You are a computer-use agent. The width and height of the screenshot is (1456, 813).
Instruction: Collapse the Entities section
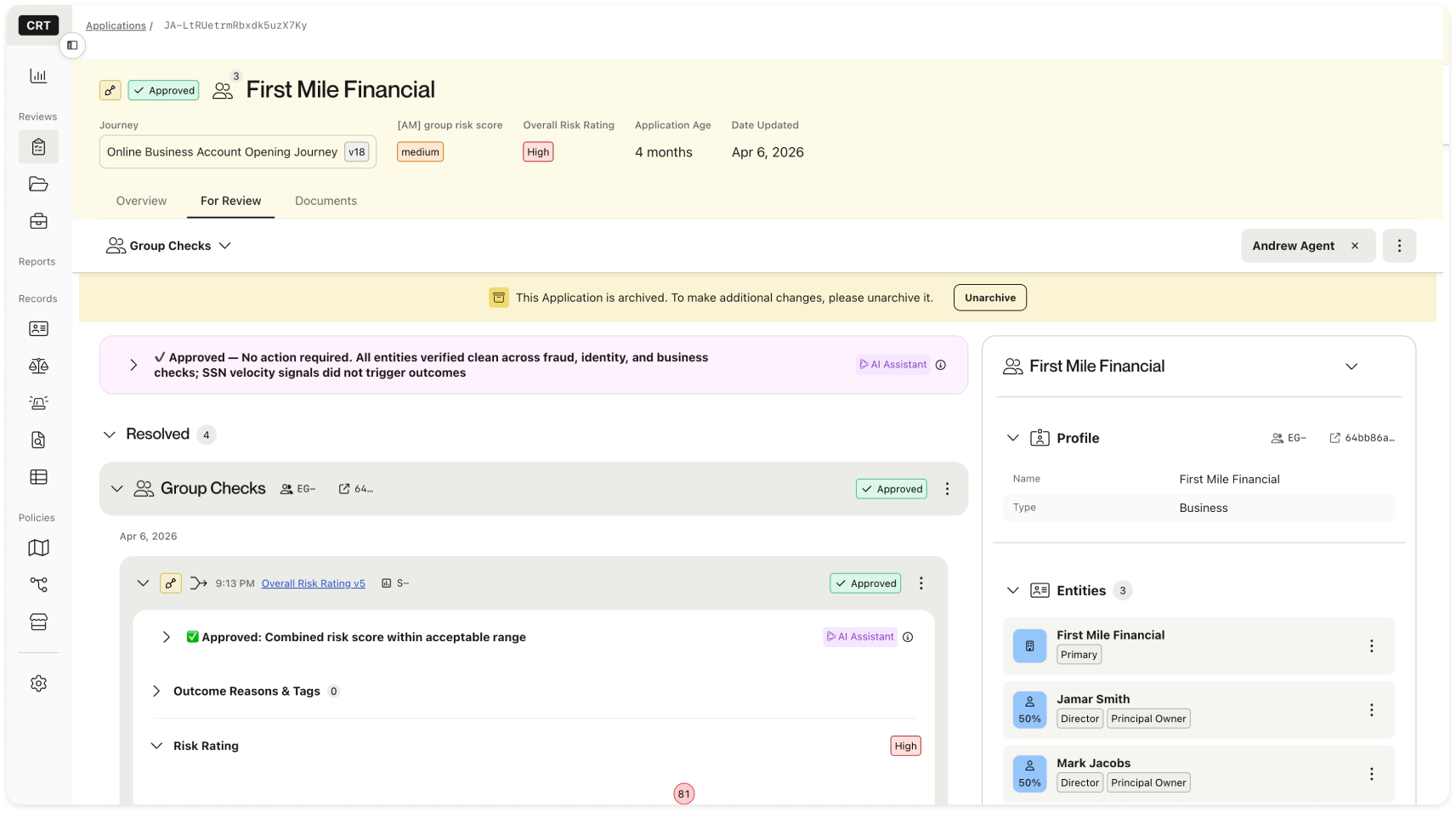coord(1012,590)
